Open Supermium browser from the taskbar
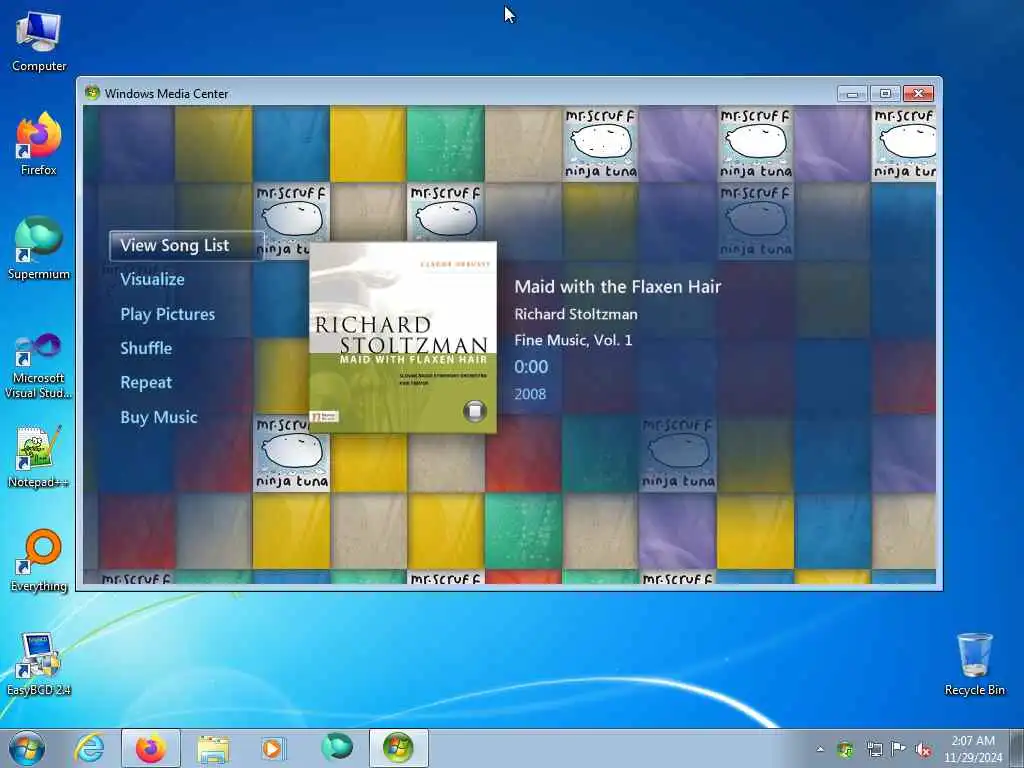The image size is (1024, 768). point(336,748)
